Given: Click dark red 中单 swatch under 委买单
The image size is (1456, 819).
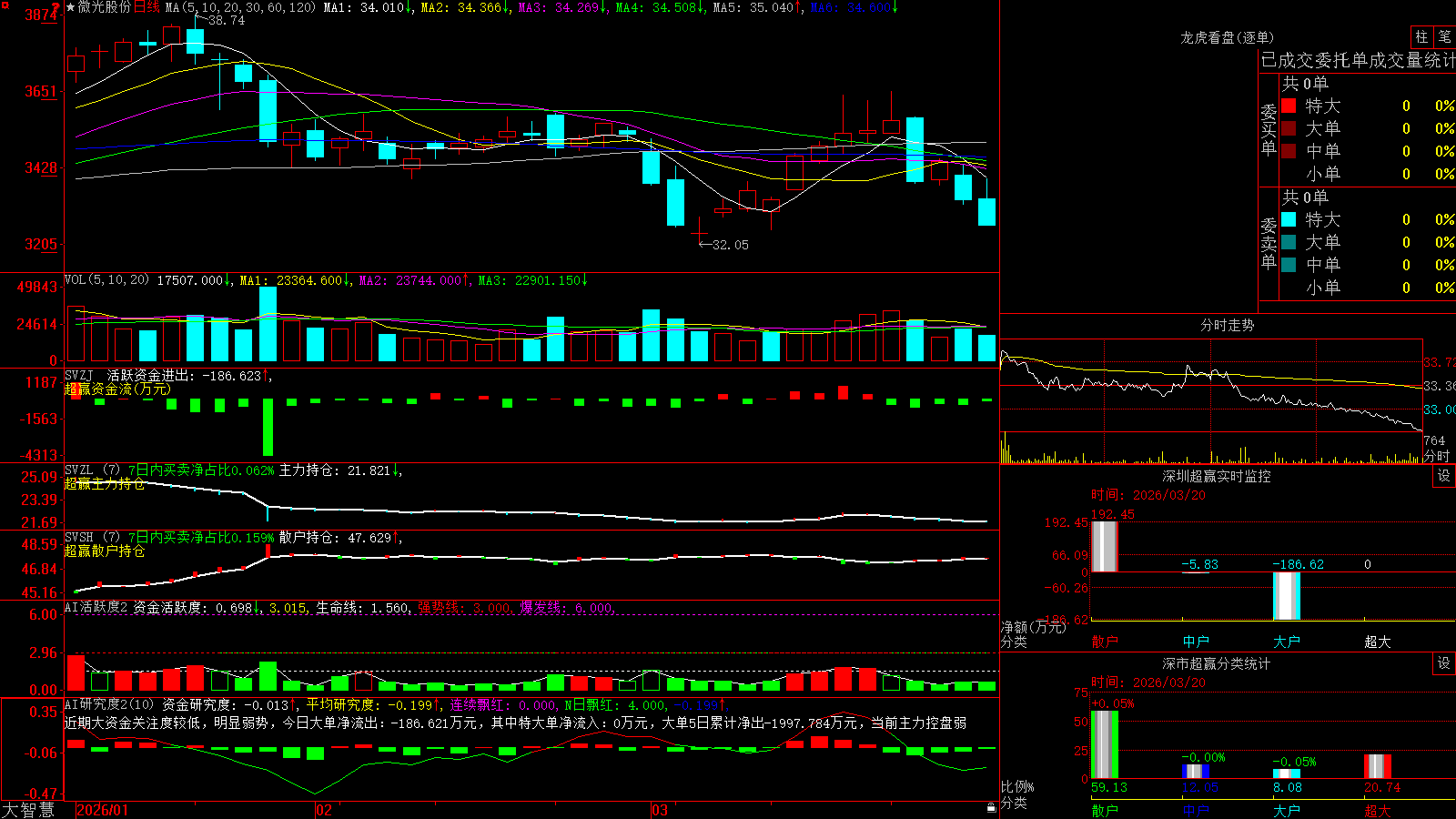Looking at the screenshot, I should [1289, 151].
